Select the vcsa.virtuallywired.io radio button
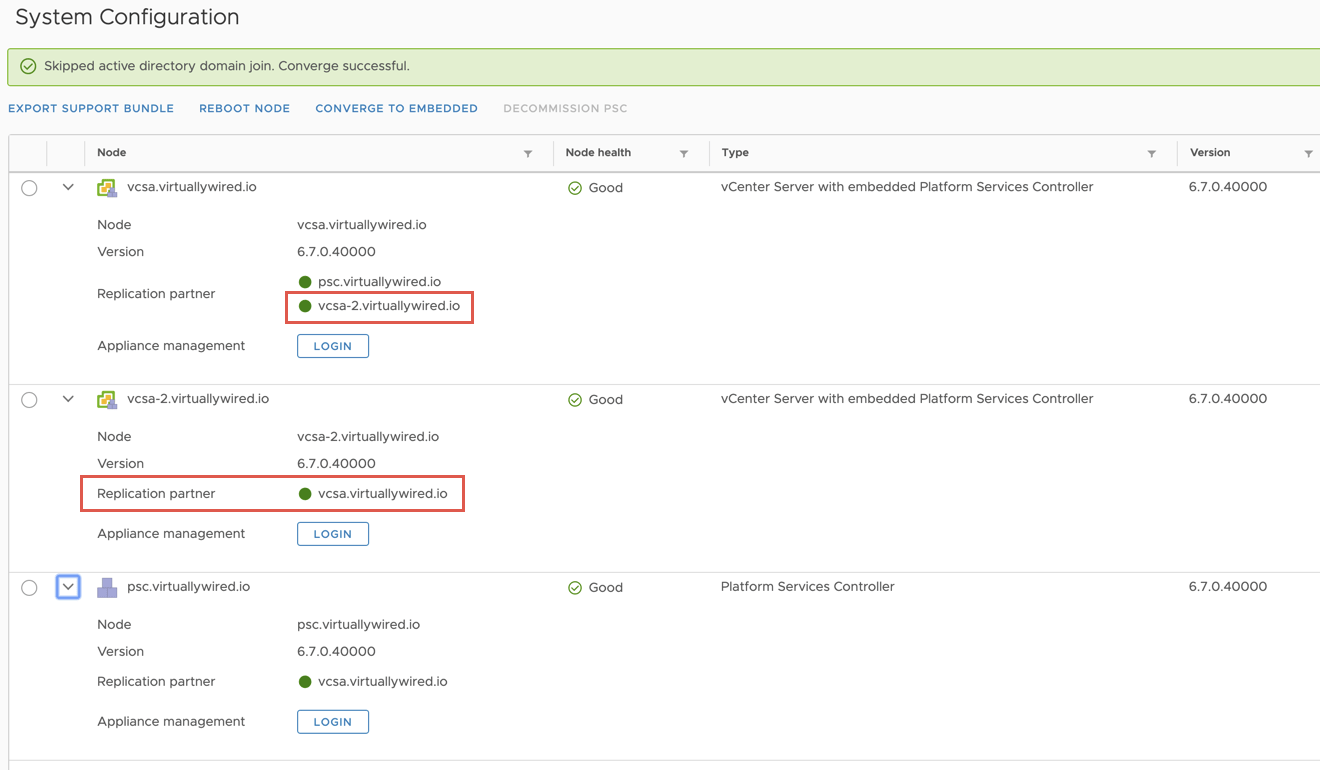Screen dimensions: 1320x770 tap(29, 188)
